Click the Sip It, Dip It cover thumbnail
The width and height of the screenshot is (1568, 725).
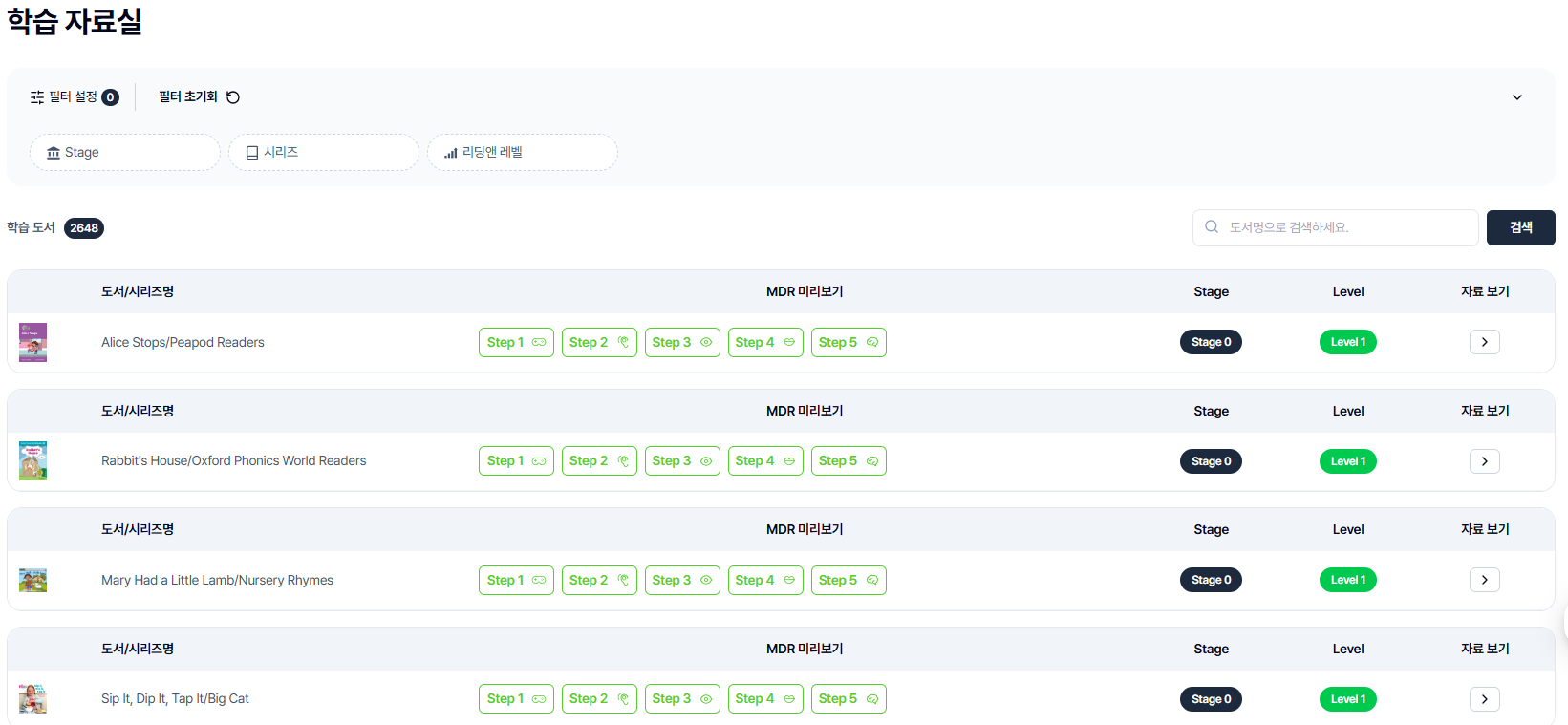[x=33, y=699]
